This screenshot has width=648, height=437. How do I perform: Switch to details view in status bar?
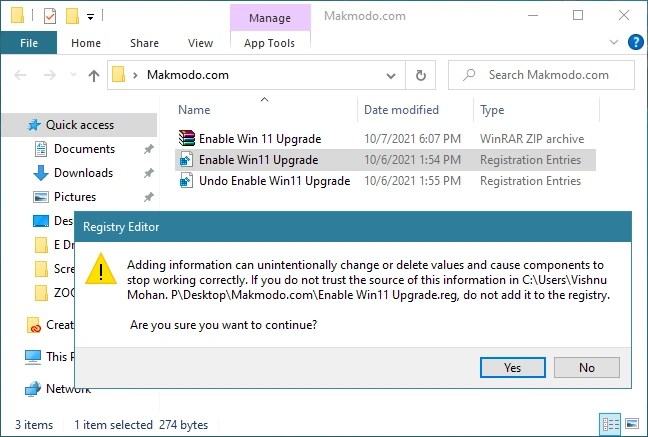pyautogui.click(x=610, y=424)
